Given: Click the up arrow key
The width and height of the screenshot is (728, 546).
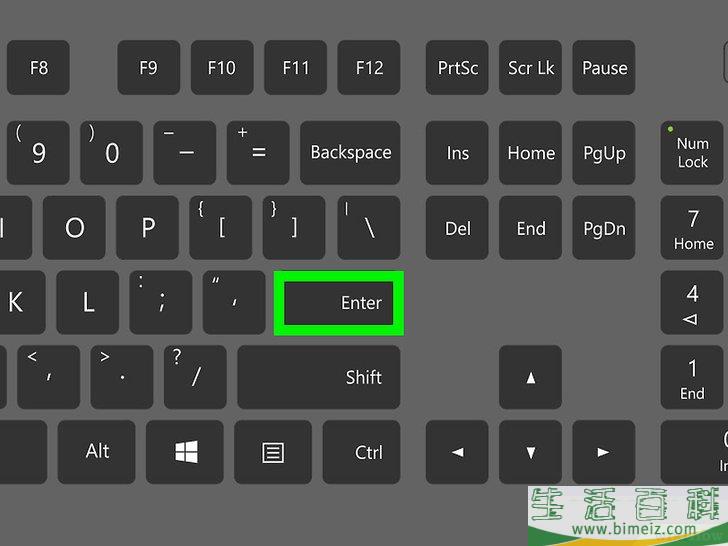Looking at the screenshot, I should (531, 377).
